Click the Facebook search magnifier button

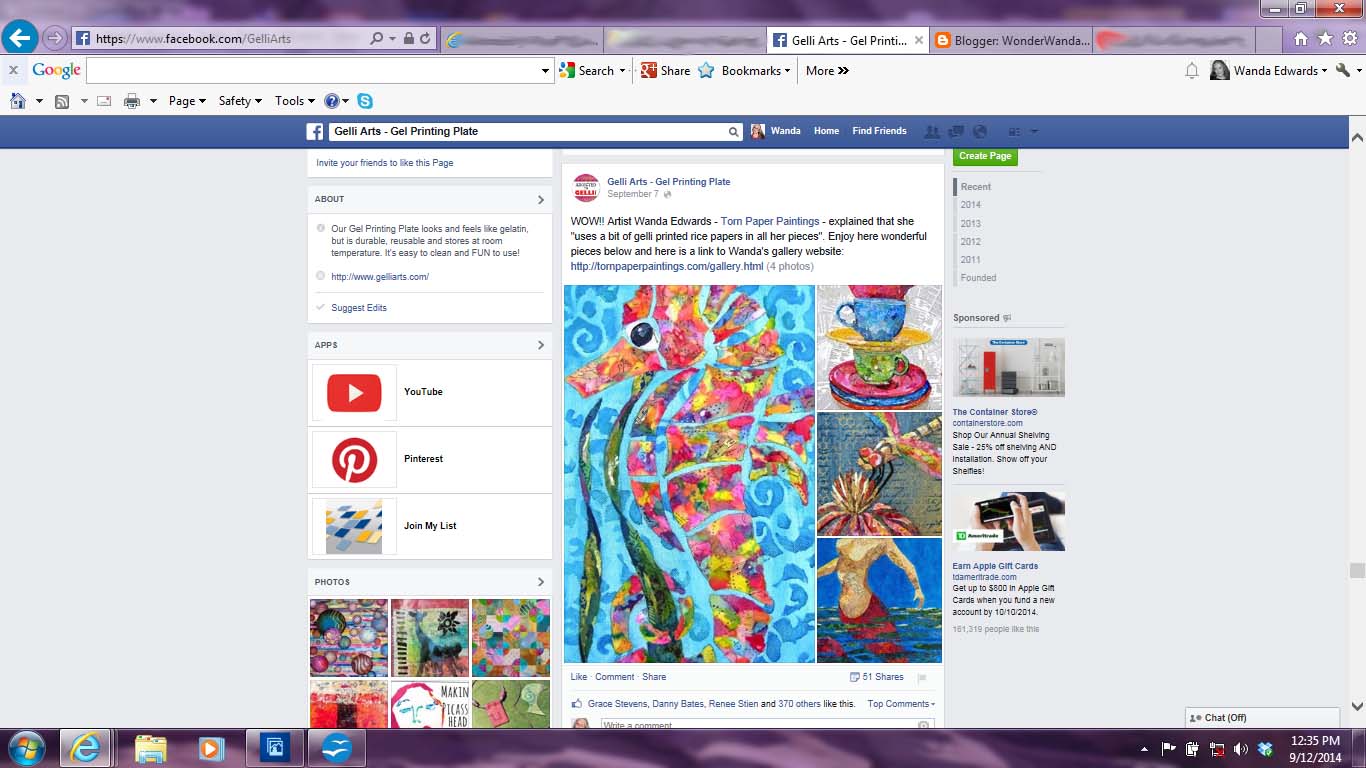point(734,131)
